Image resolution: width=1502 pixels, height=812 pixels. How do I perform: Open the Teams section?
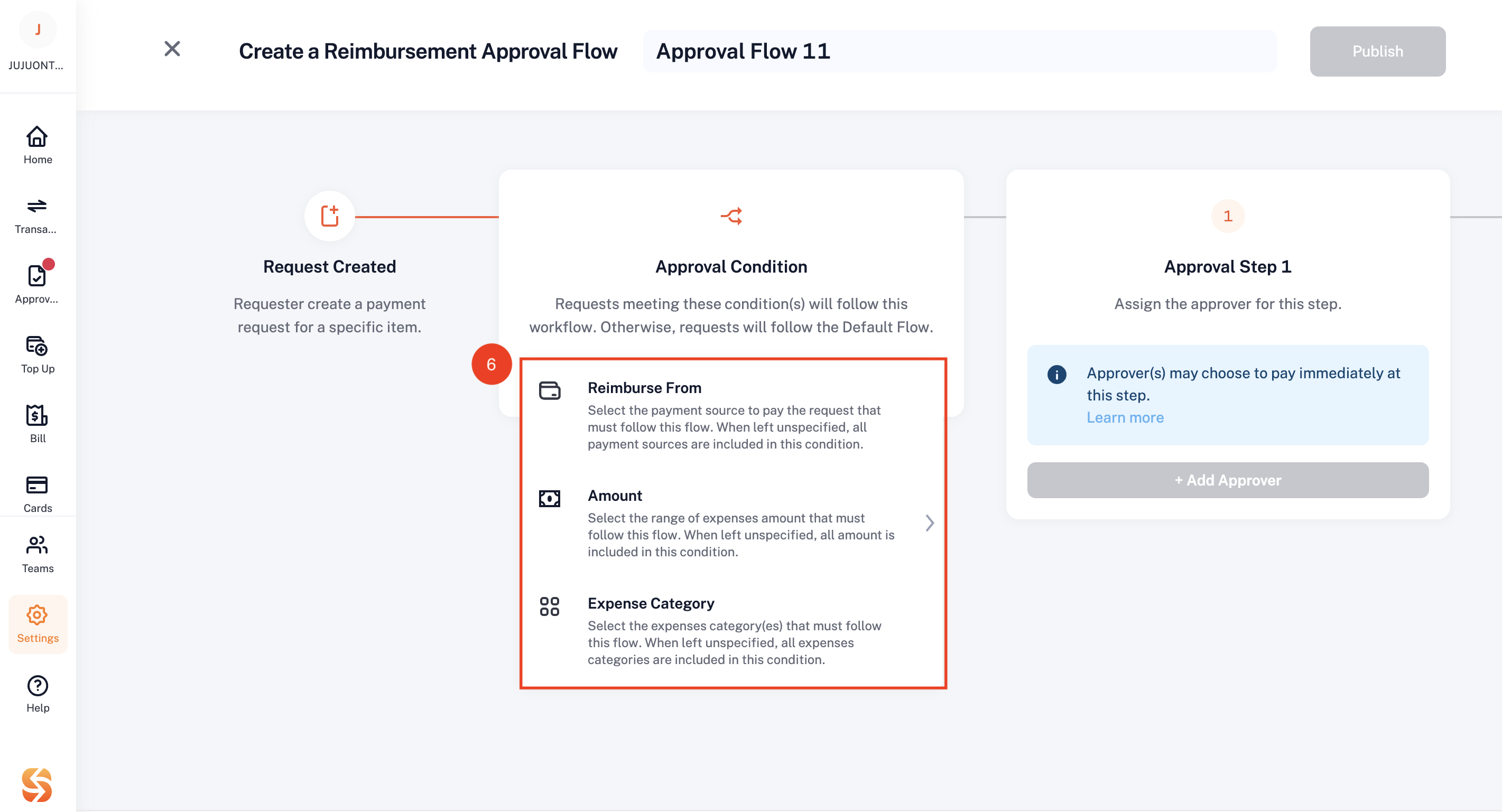38,554
